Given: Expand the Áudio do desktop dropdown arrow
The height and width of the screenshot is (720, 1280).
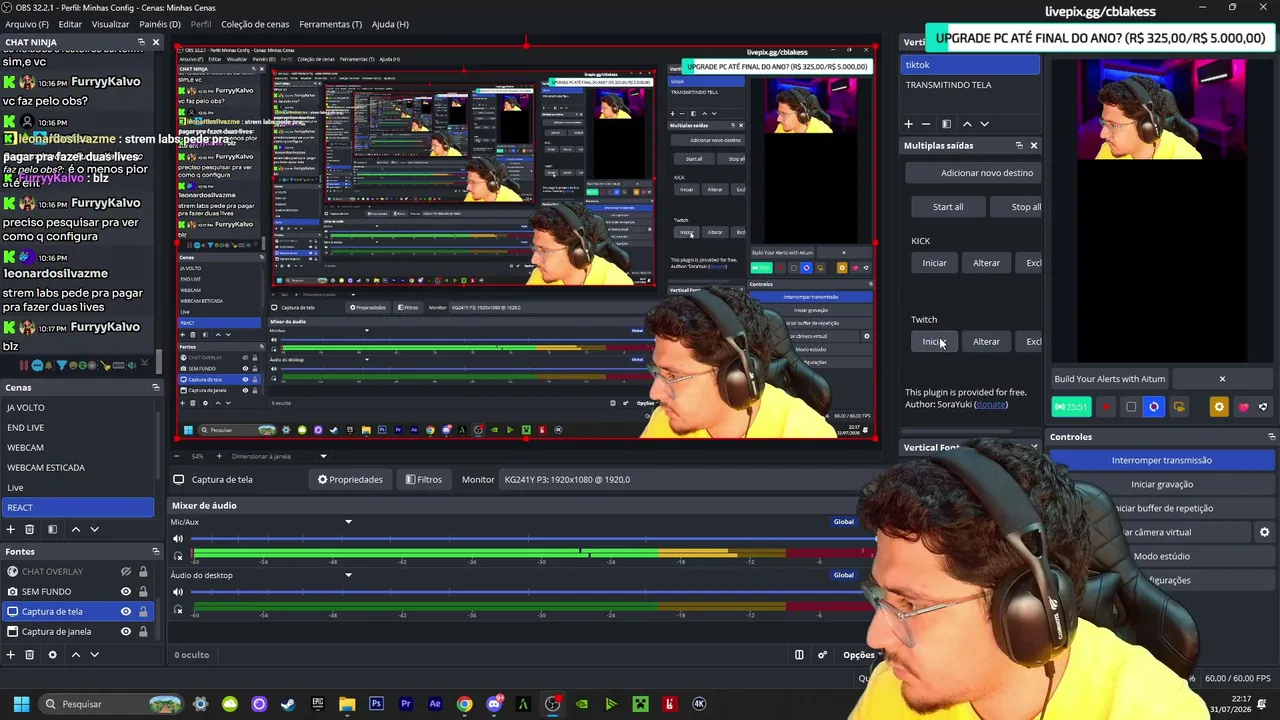Looking at the screenshot, I should point(348,575).
